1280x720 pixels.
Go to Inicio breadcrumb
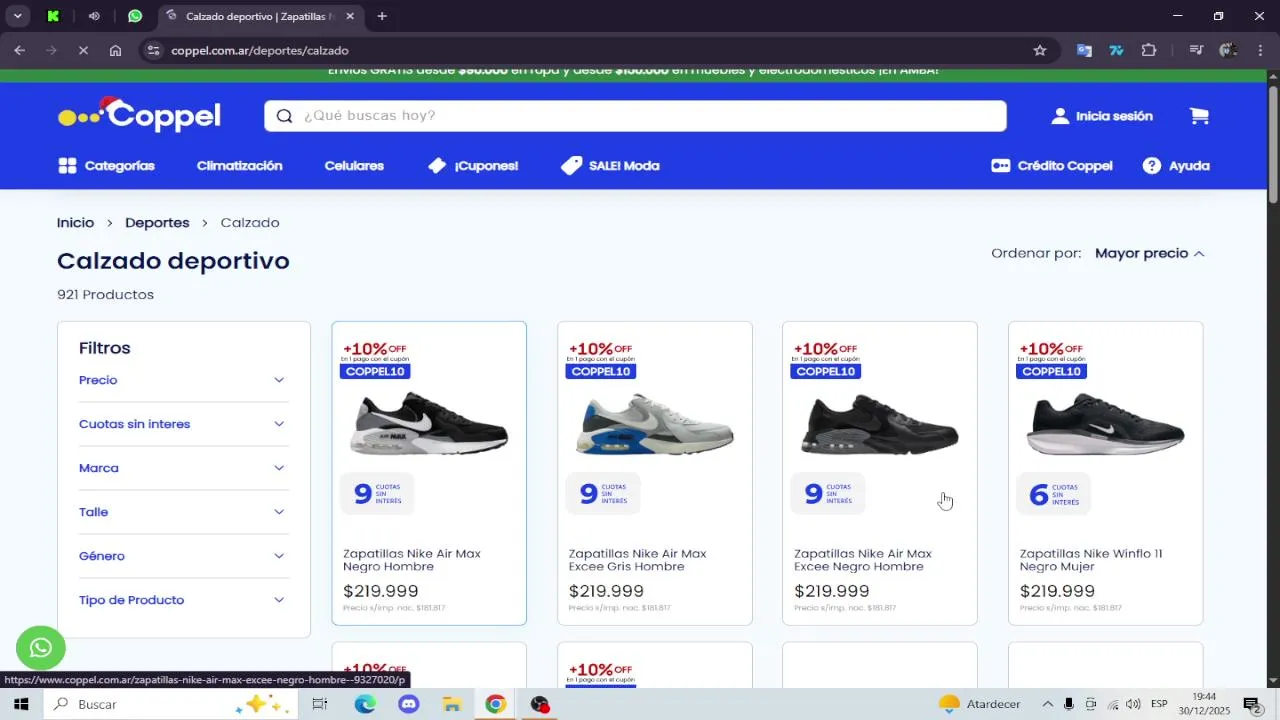pos(76,223)
